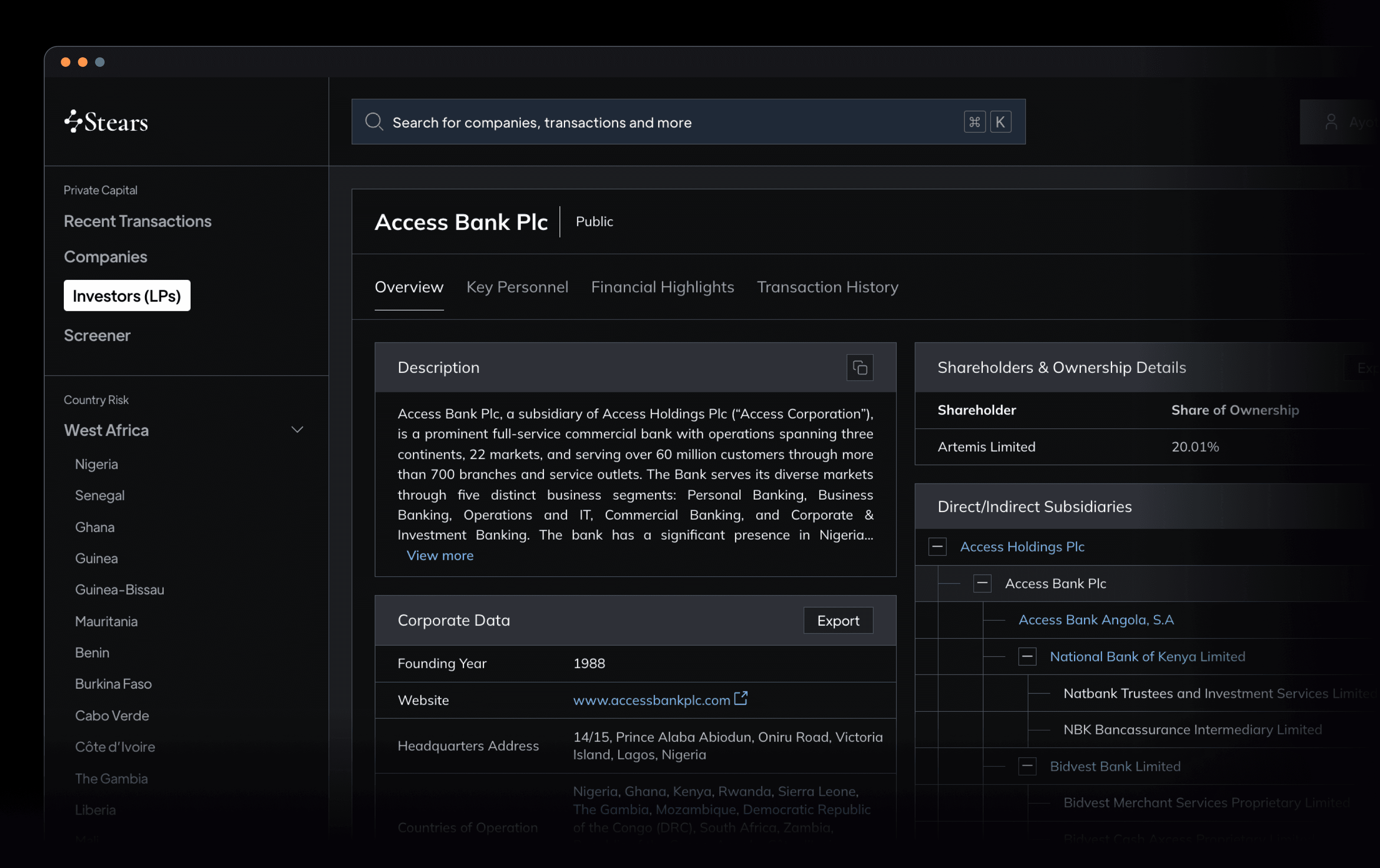
Task: Click the Access Bank Plc subsidiary label
Action: coord(1056,583)
